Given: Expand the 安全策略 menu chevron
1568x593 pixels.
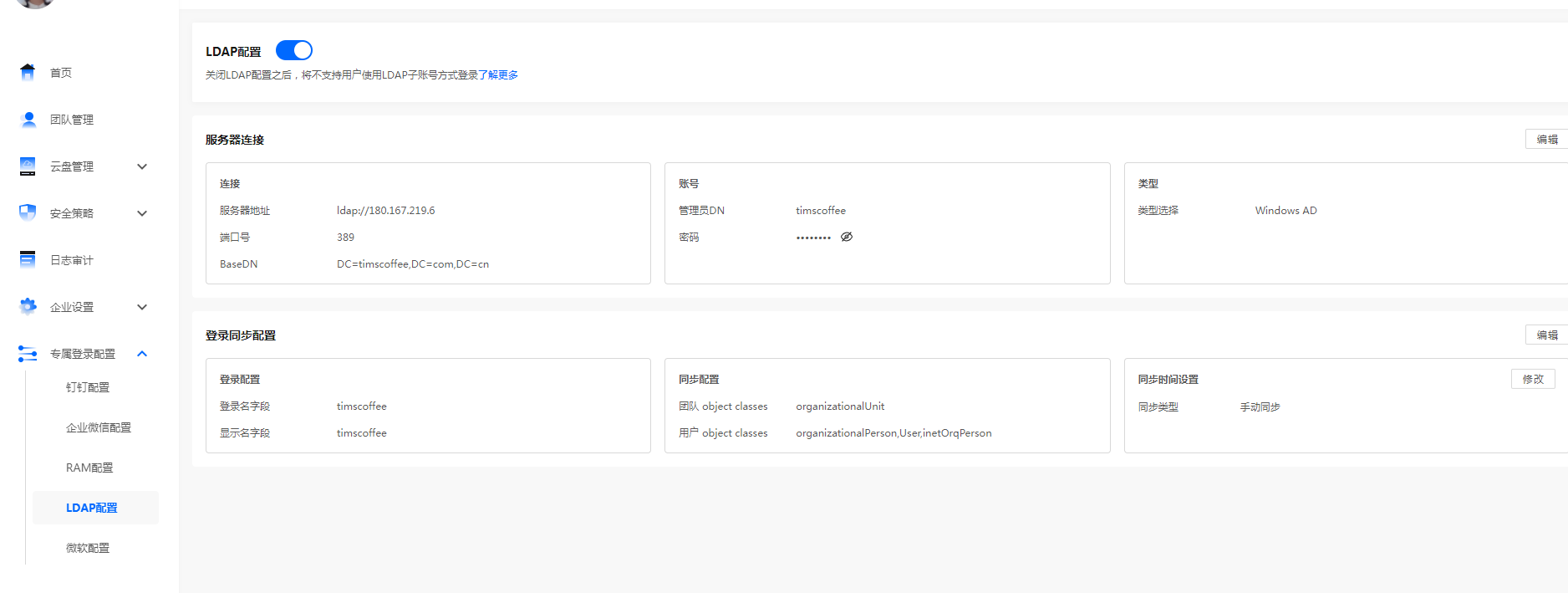Looking at the screenshot, I should coord(142,213).
